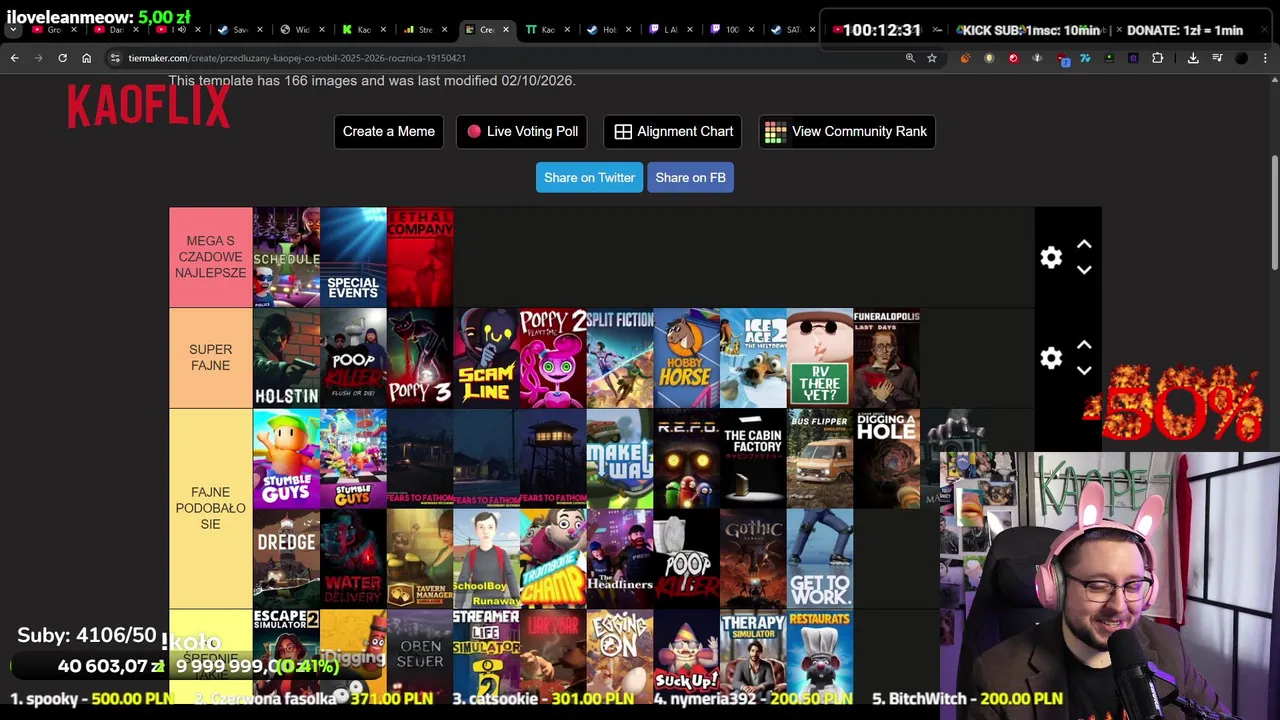Select Trombone Champ thumbnail
This screenshot has width=1280, height=720.
point(553,559)
